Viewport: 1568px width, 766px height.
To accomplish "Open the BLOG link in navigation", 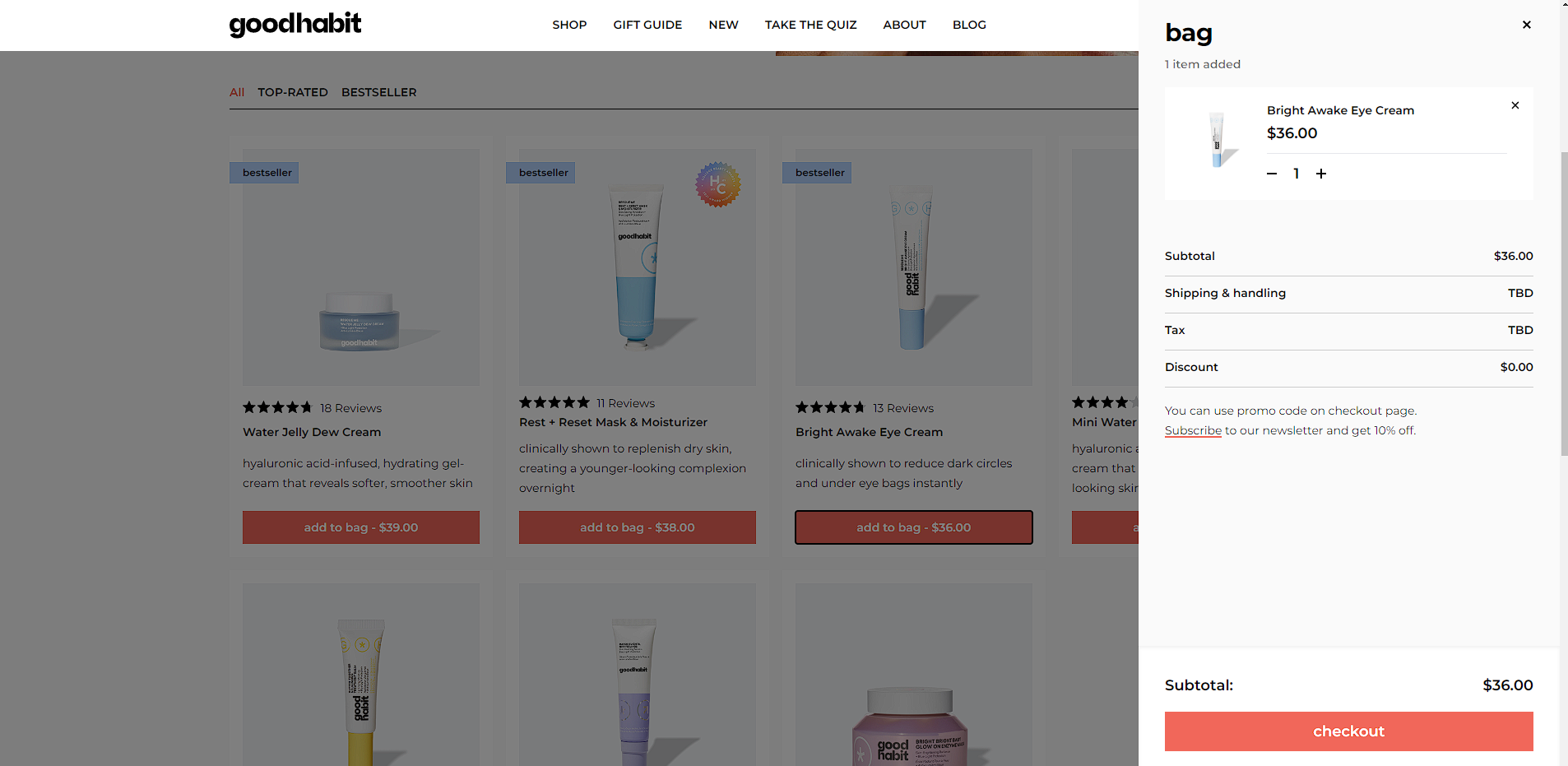I will point(969,25).
